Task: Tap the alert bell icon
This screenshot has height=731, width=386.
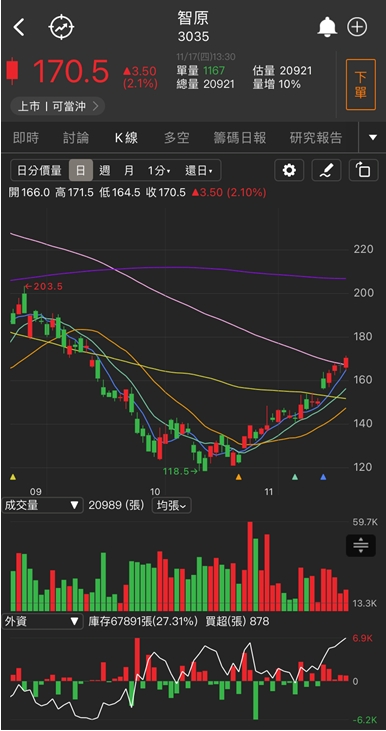Action: 327,27
